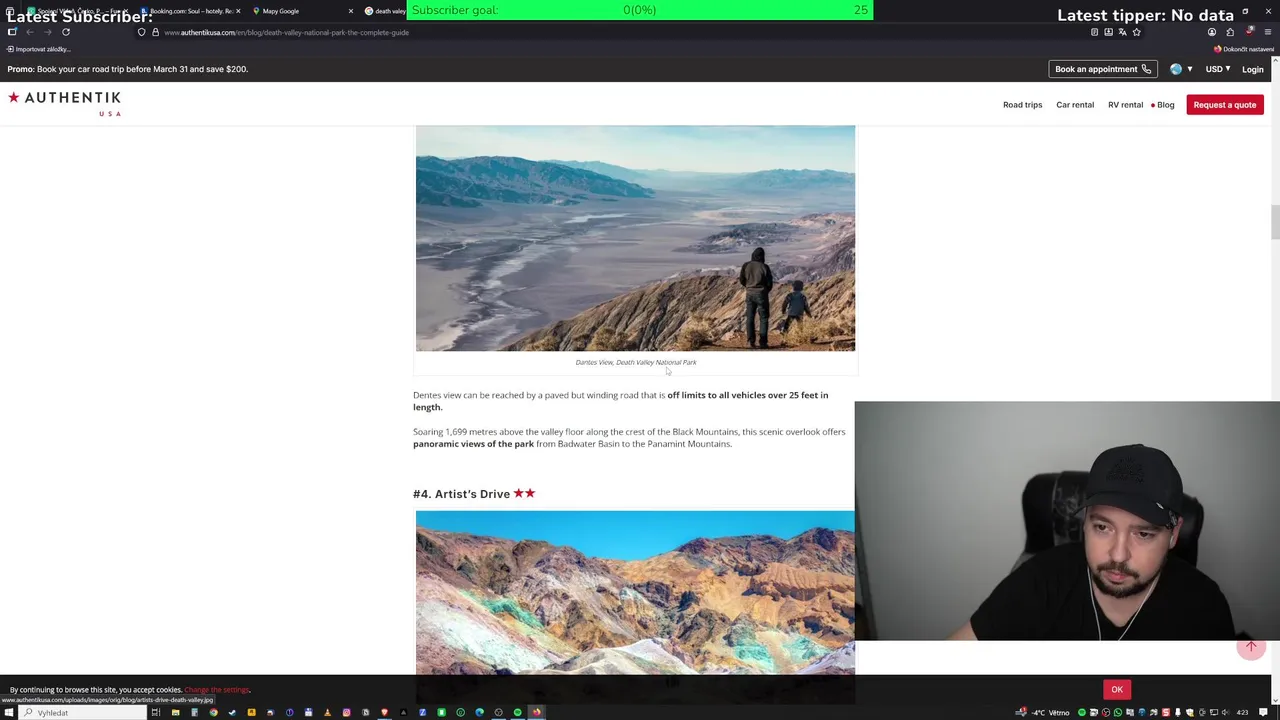
Task: Reload the current page
Action: (x=66, y=32)
